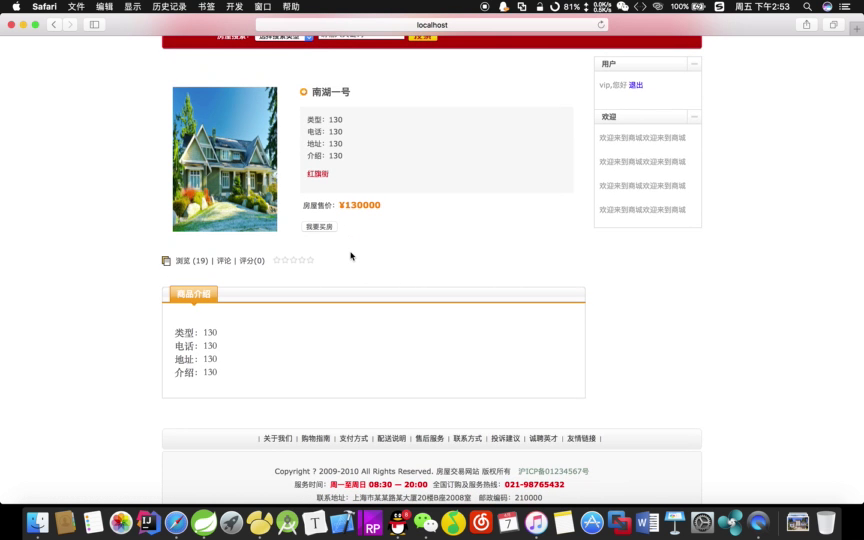Image resolution: width=864 pixels, height=540 pixels.
Task: Open Typora T icon in dock
Action: 315,522
